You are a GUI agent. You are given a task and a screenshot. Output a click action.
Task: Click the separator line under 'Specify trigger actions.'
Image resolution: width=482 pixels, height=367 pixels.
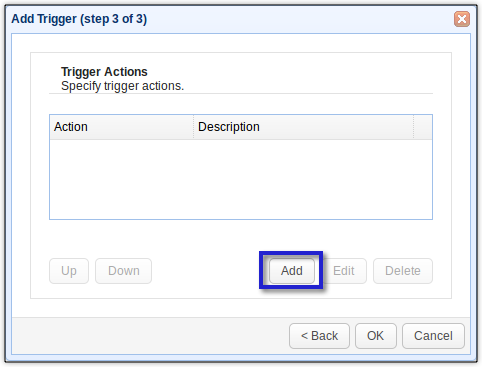coord(241,94)
